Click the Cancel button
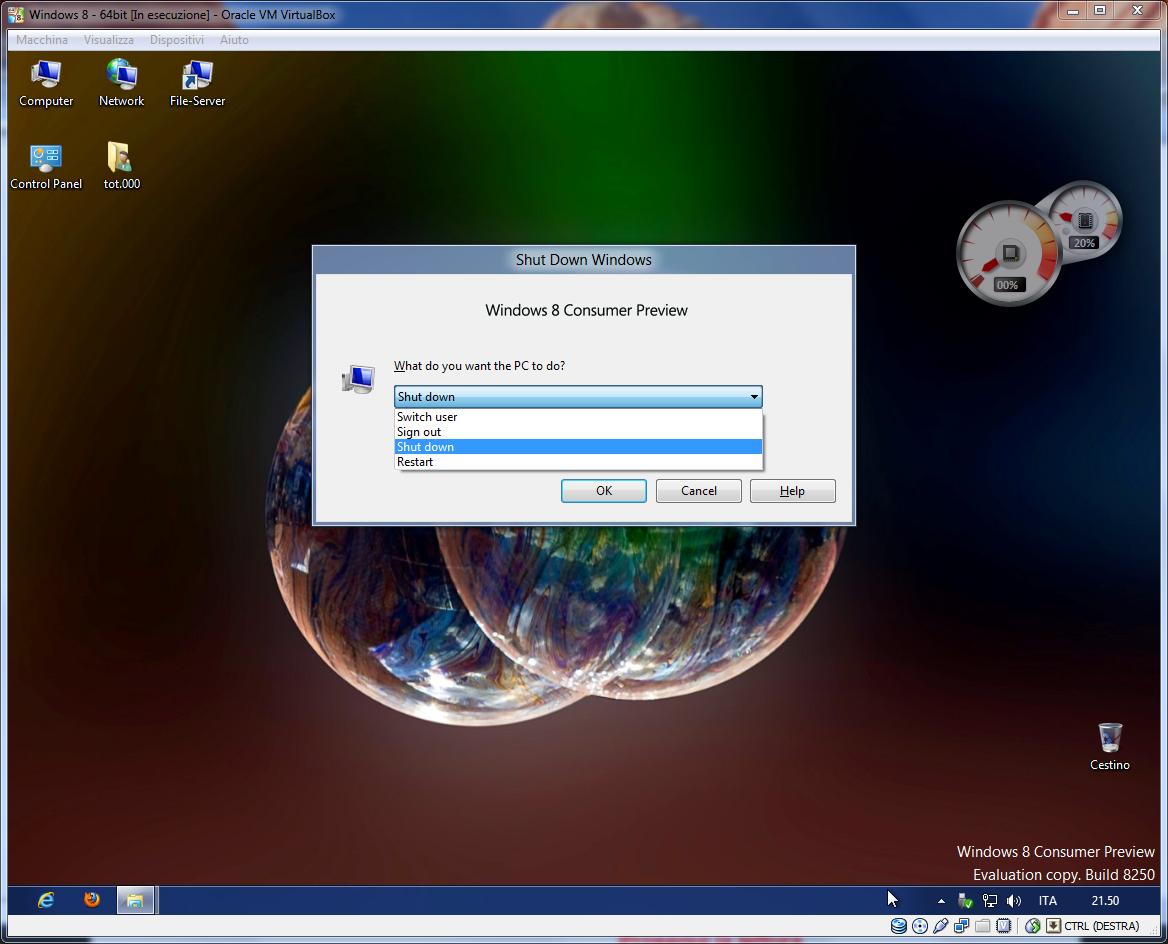1168x944 pixels. [699, 490]
